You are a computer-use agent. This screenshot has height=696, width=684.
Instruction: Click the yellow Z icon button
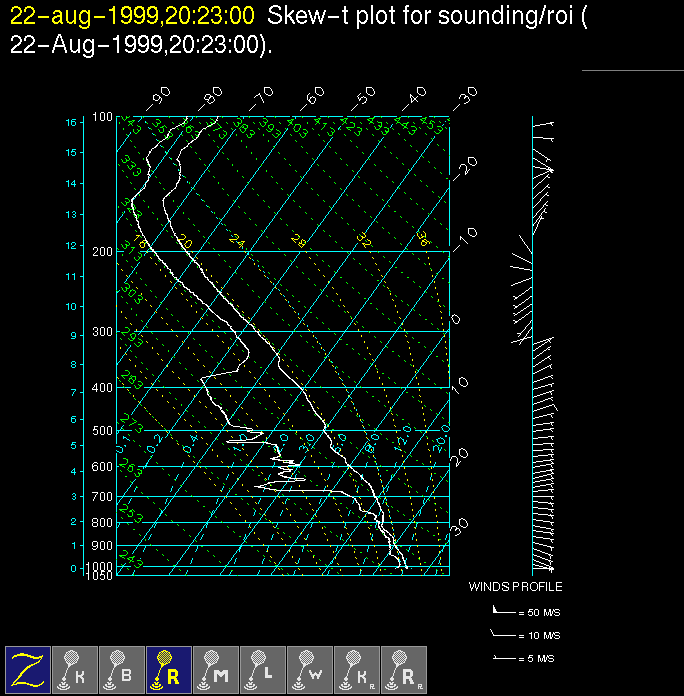tap(28, 670)
